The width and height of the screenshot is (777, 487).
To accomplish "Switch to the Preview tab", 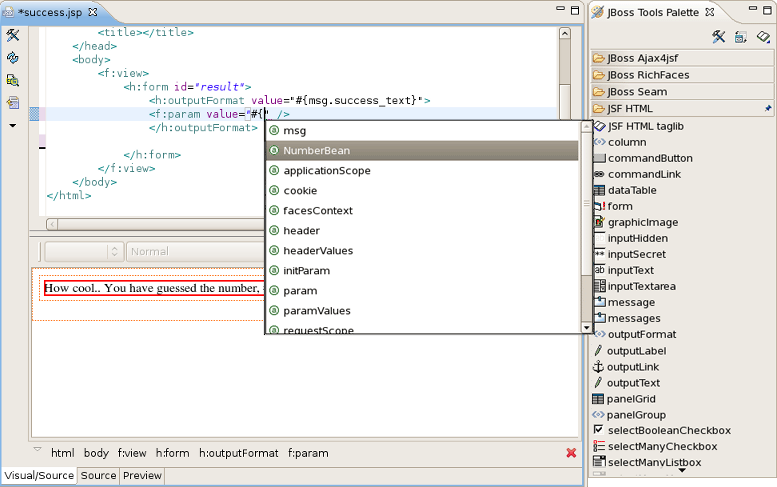I will coord(142,476).
